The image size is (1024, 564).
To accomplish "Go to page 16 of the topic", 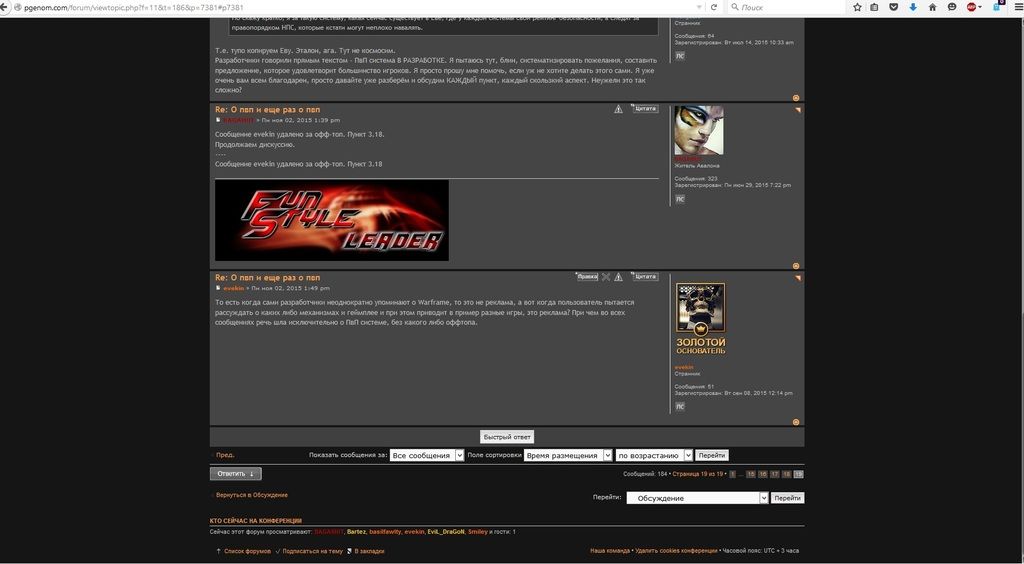I will (x=763, y=474).
